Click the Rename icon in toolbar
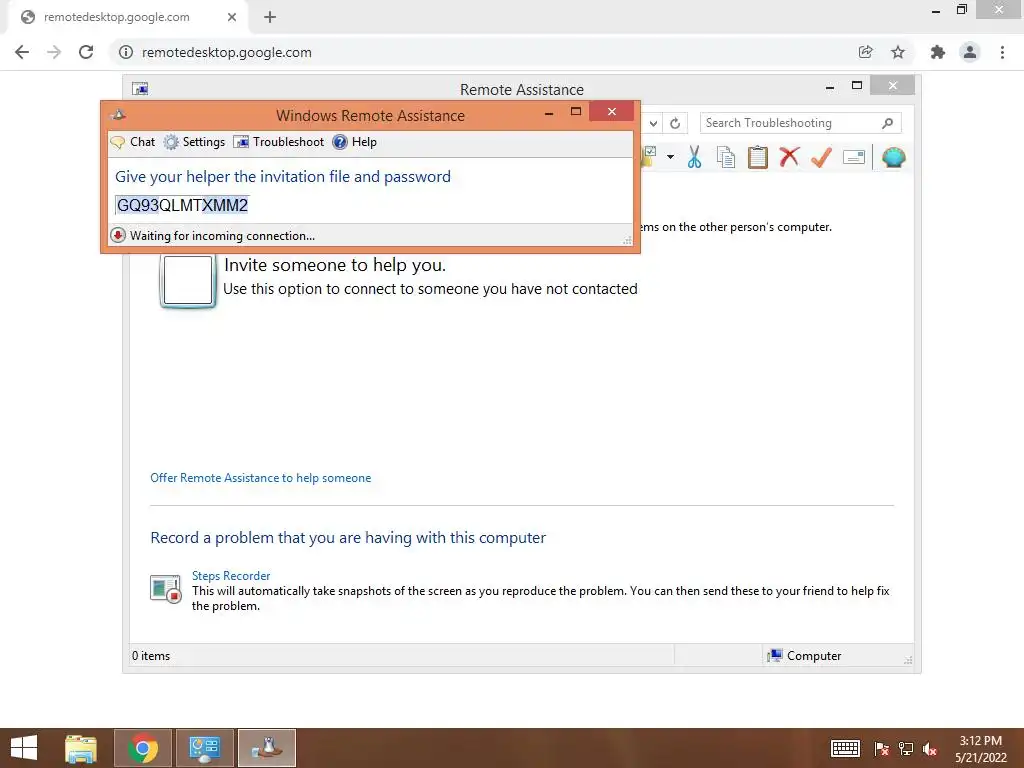Viewport: 1024px width, 768px height. click(x=854, y=157)
